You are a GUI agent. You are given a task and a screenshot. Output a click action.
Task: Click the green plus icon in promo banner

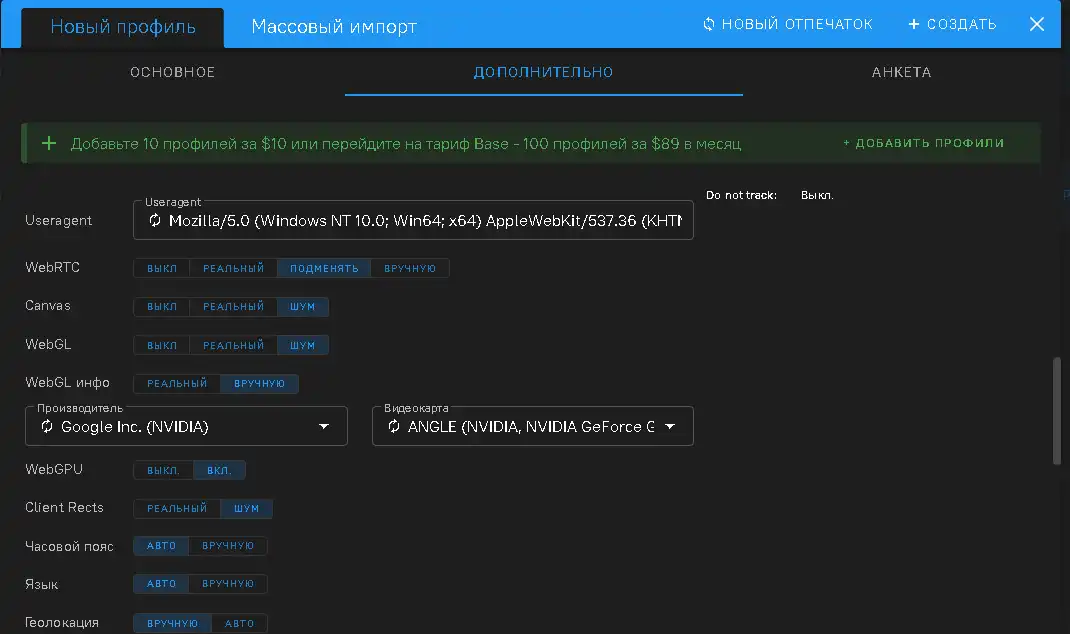pyautogui.click(x=49, y=143)
